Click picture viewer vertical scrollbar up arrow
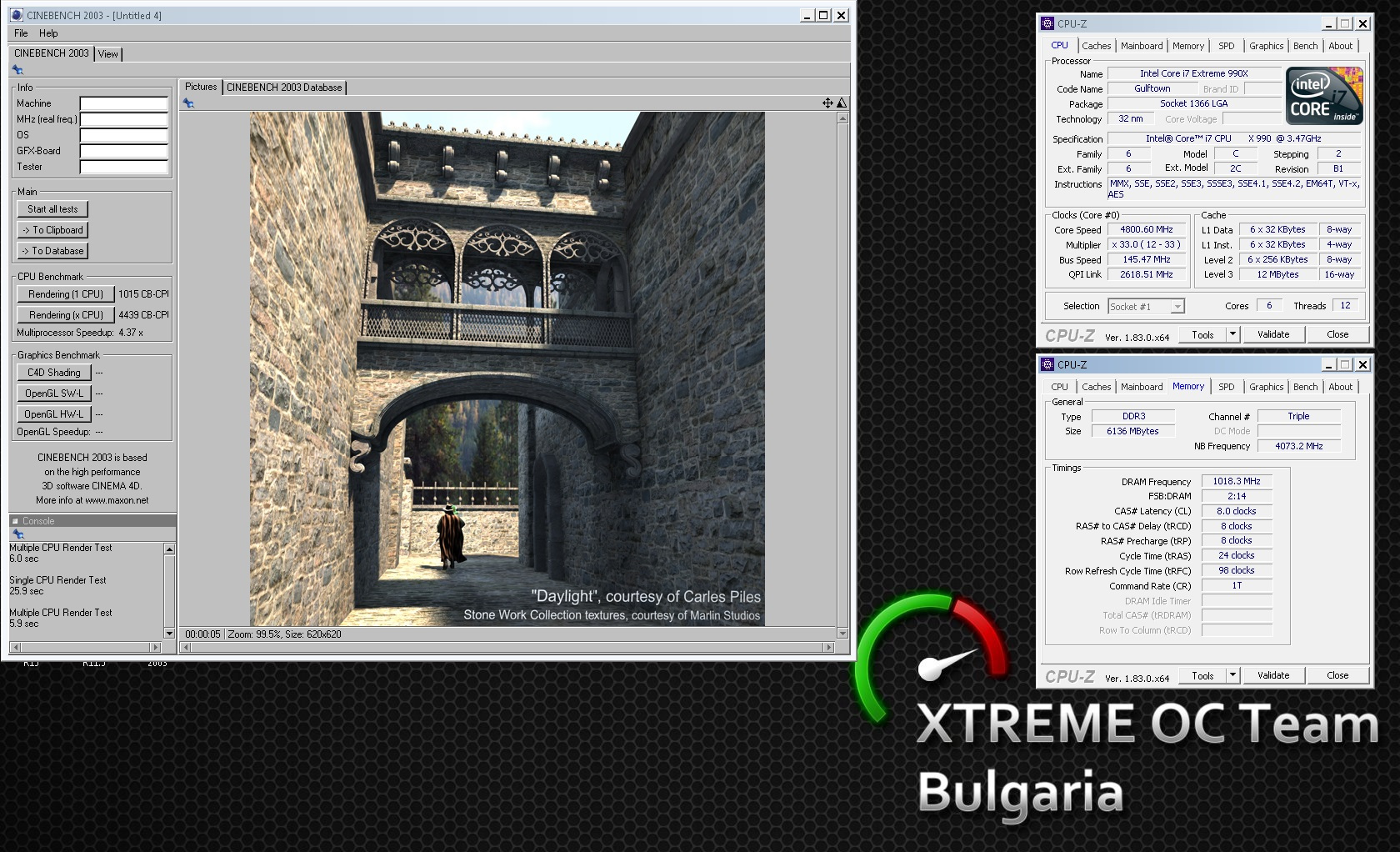This screenshot has height=852, width=1400. (842, 118)
